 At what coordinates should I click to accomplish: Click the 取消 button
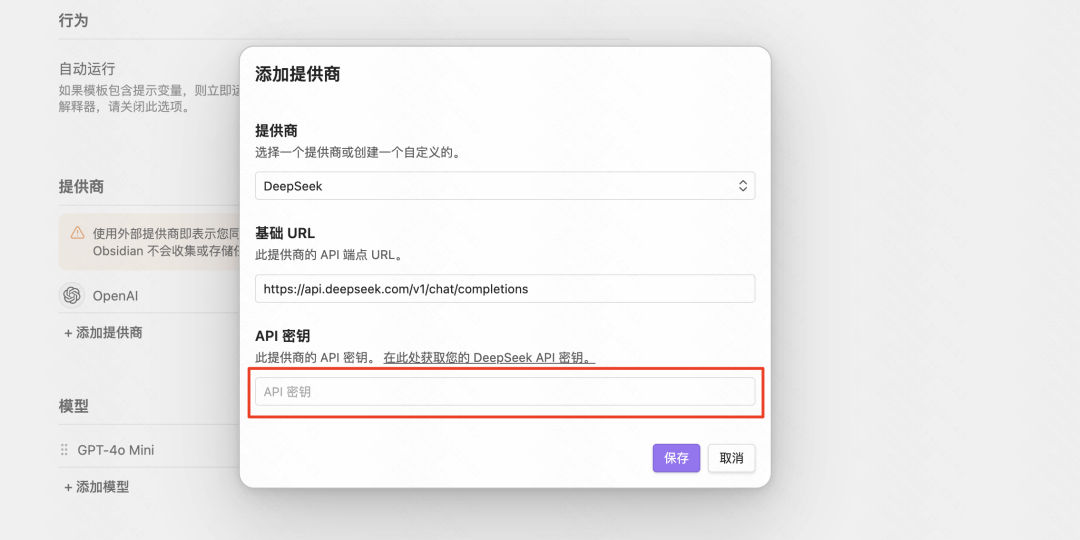[x=731, y=458]
